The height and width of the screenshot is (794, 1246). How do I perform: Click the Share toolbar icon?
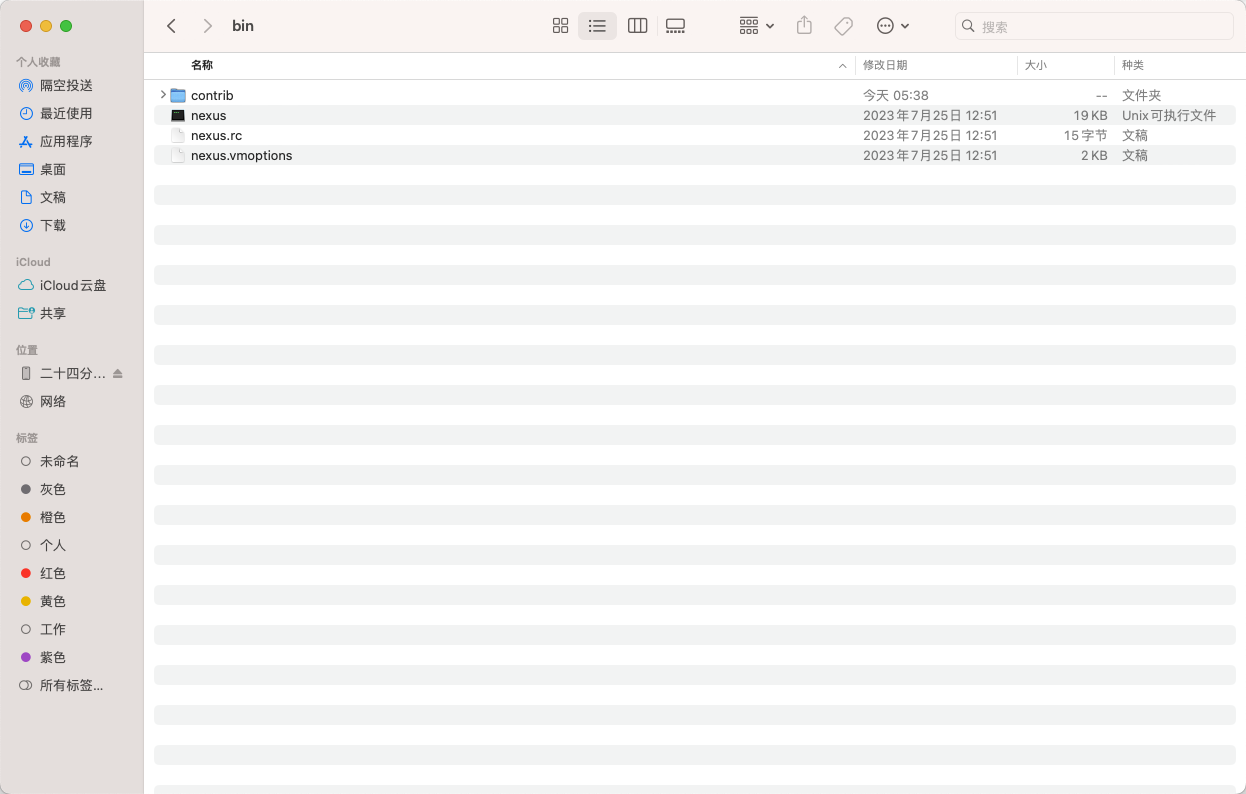coord(804,26)
